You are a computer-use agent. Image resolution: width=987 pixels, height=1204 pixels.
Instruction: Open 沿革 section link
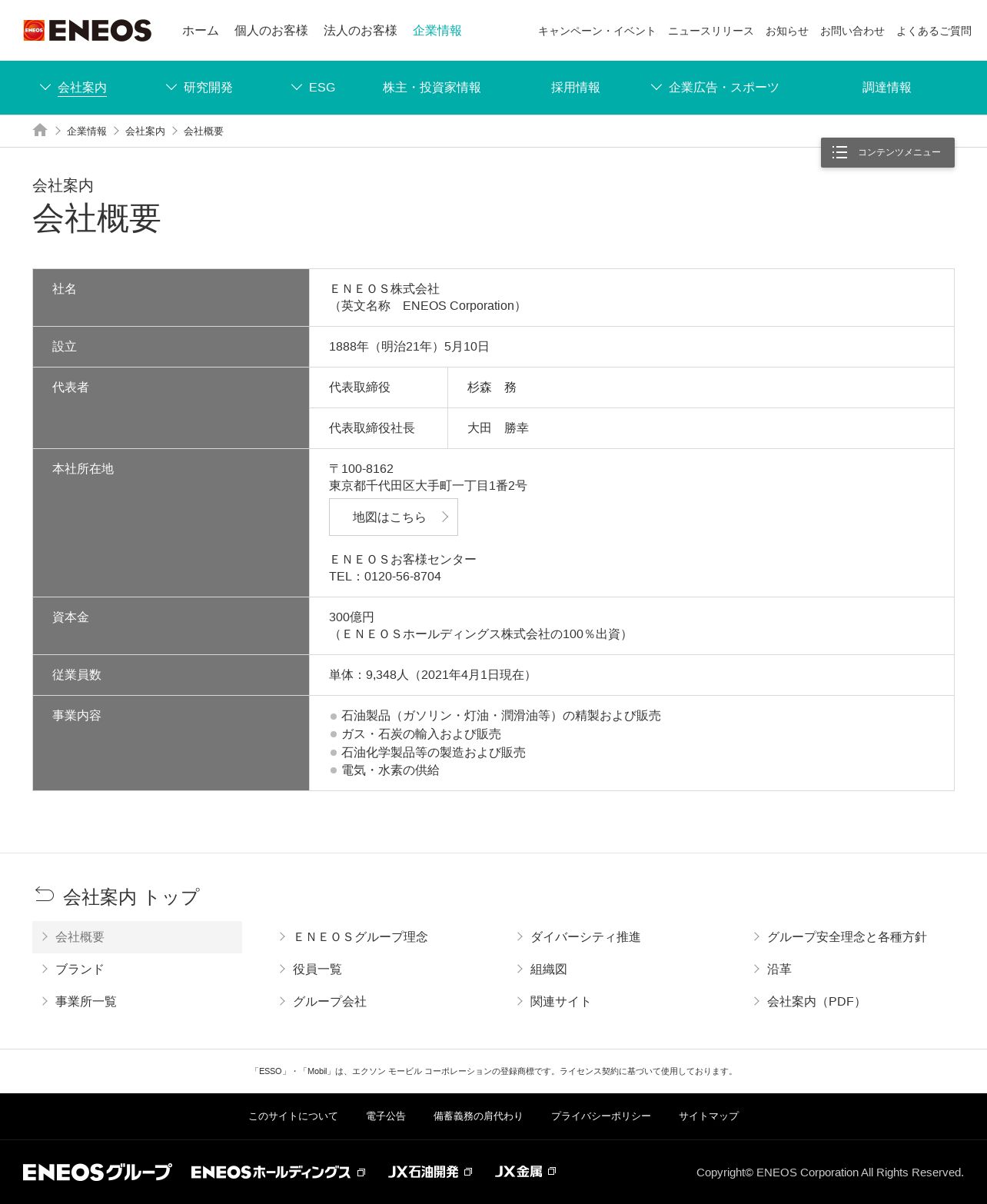[779, 970]
